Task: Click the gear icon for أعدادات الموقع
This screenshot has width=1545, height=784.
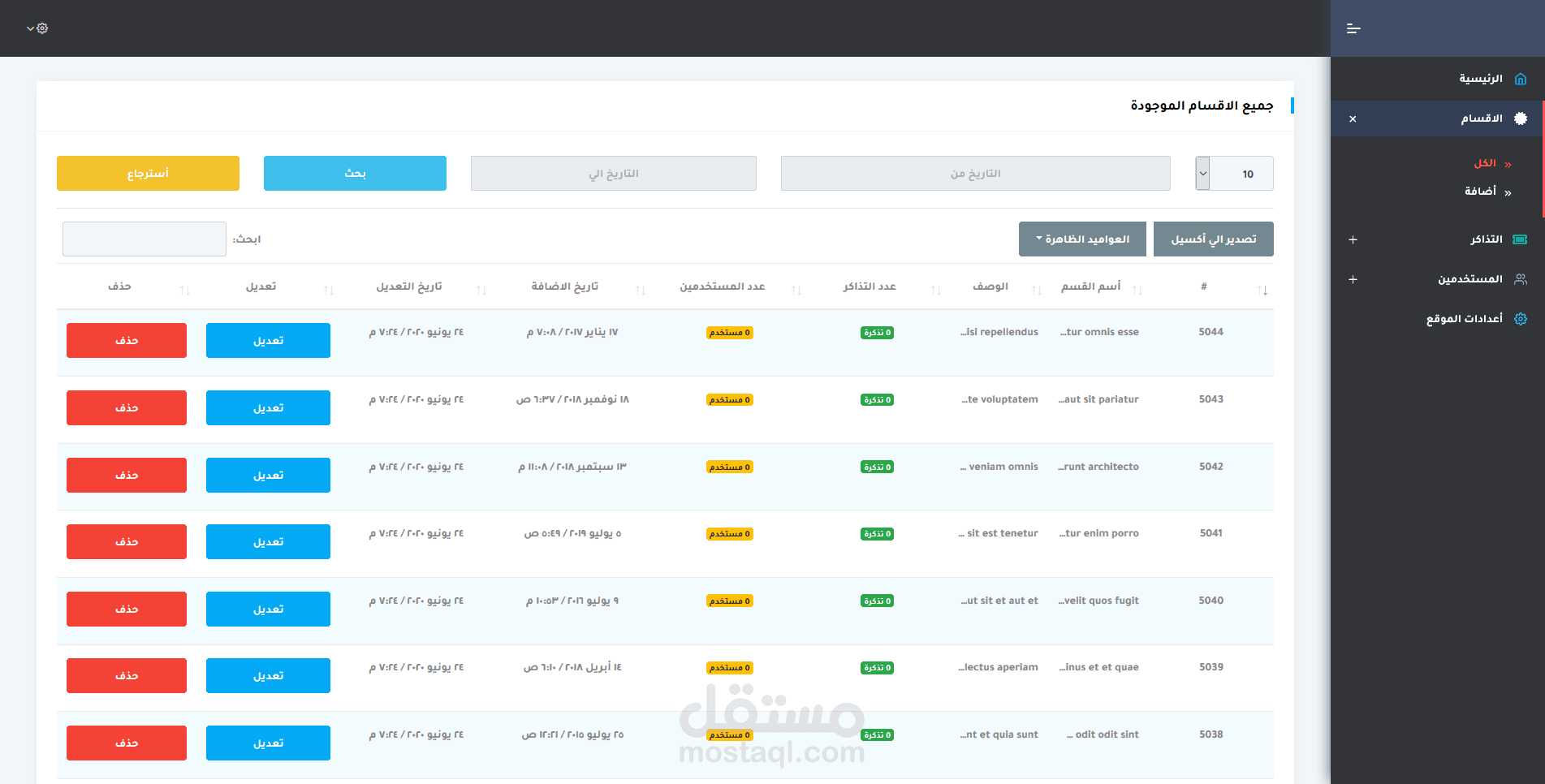Action: pyautogui.click(x=1521, y=319)
